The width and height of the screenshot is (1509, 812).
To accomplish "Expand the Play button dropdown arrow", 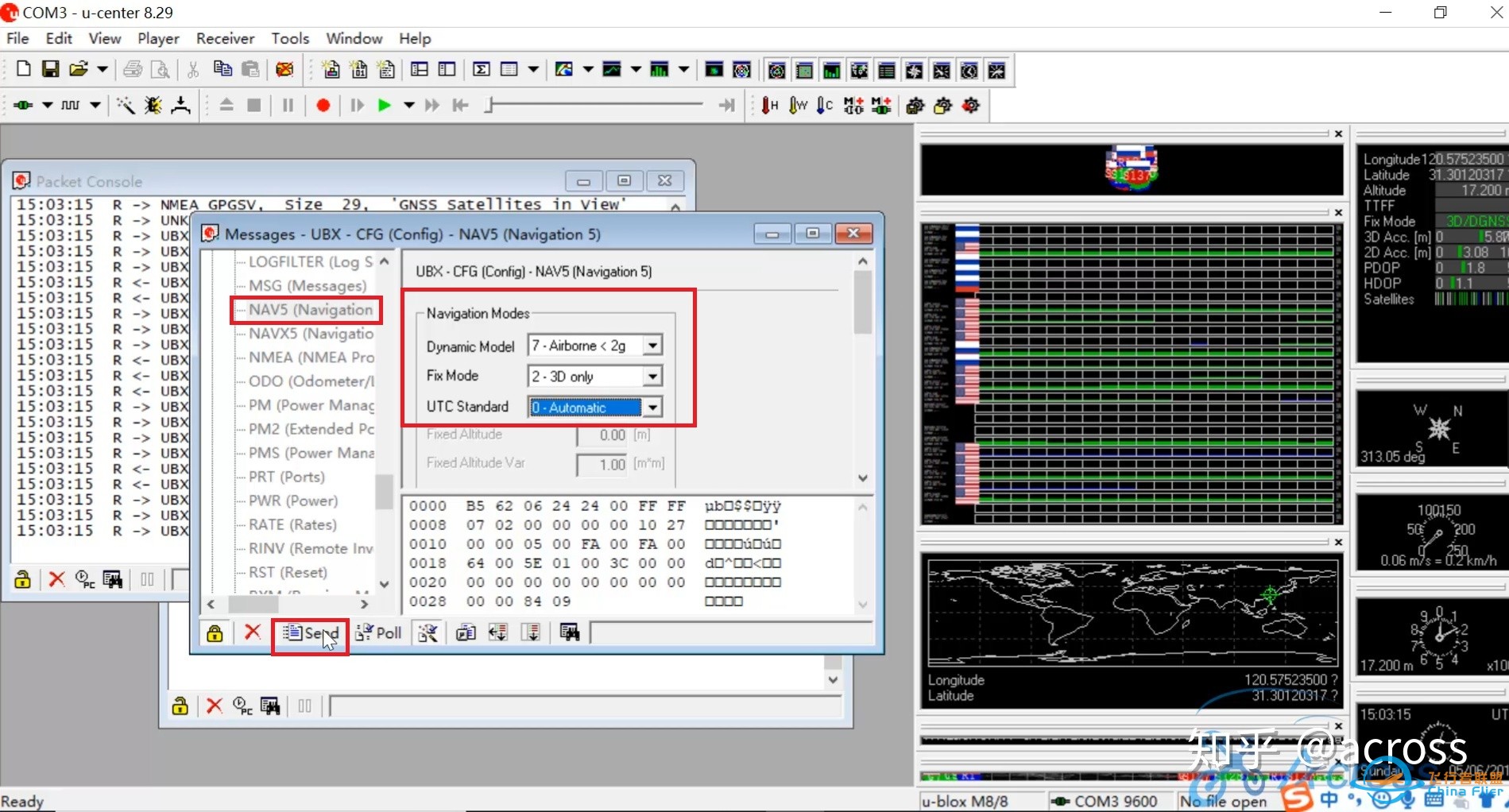I will (408, 105).
